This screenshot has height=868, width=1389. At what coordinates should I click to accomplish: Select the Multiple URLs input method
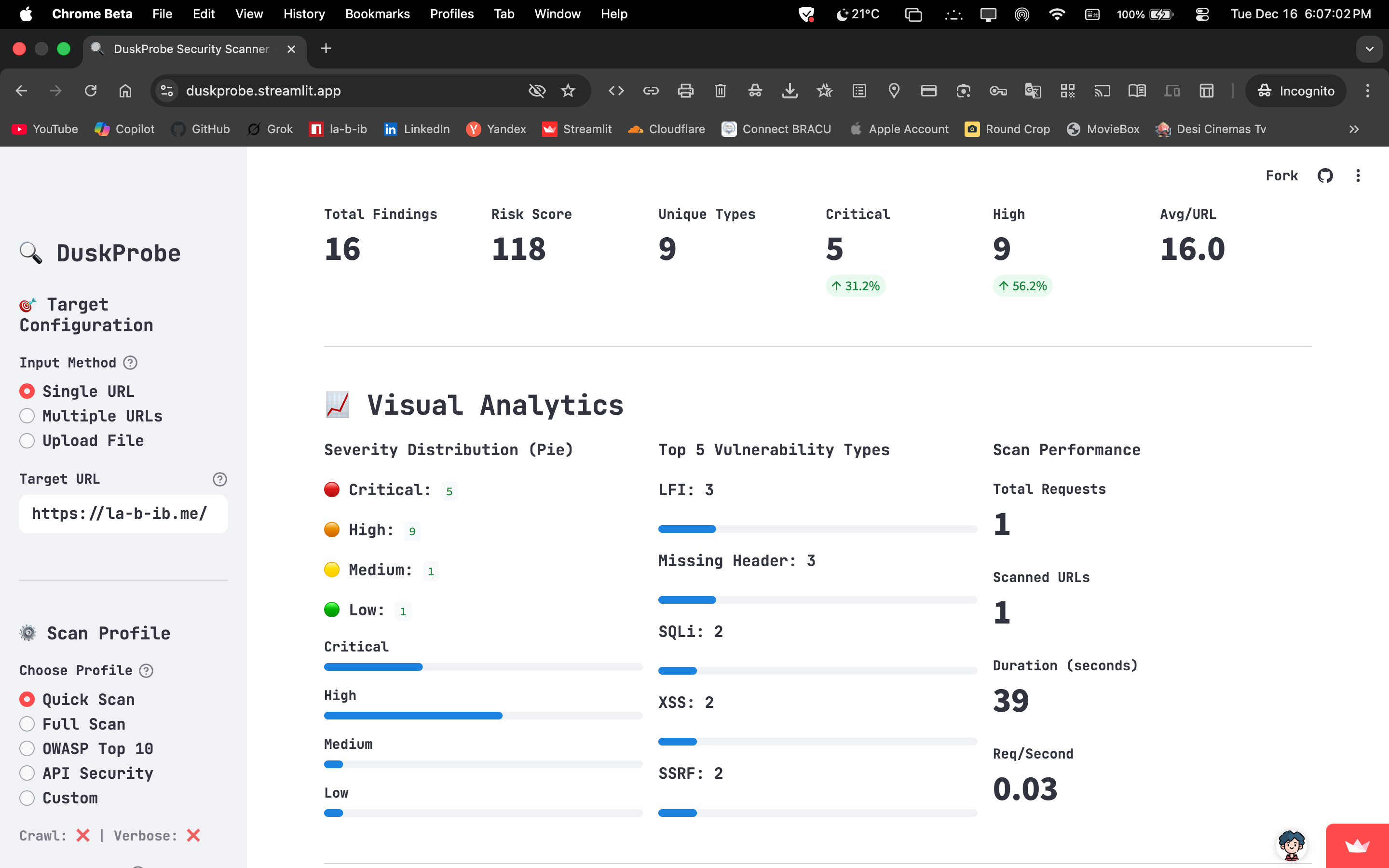(27, 416)
